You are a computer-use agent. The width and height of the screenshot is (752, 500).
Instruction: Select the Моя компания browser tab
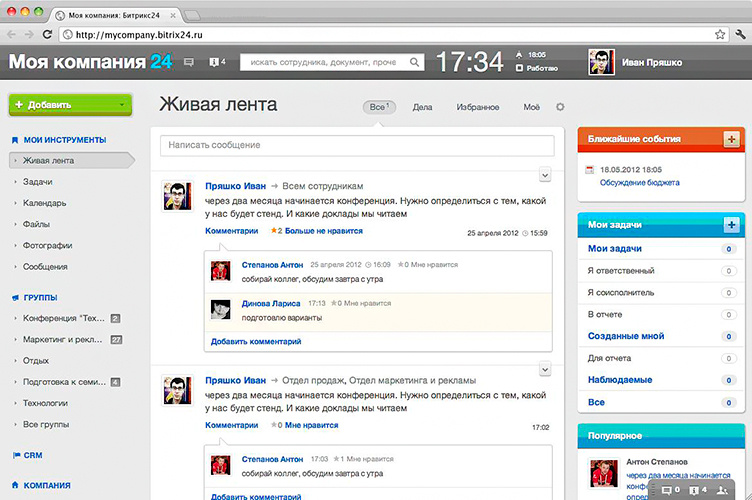click(x=114, y=15)
